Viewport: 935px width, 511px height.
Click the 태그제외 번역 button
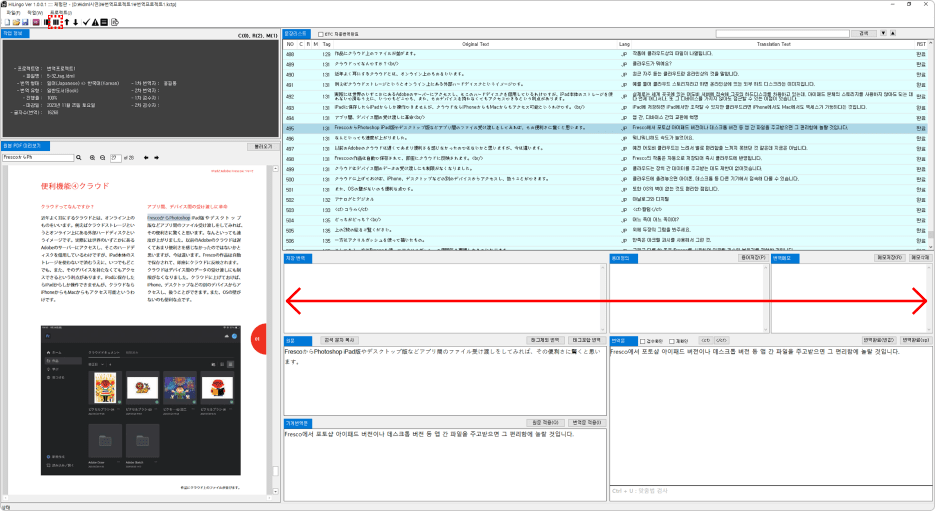[545, 340]
